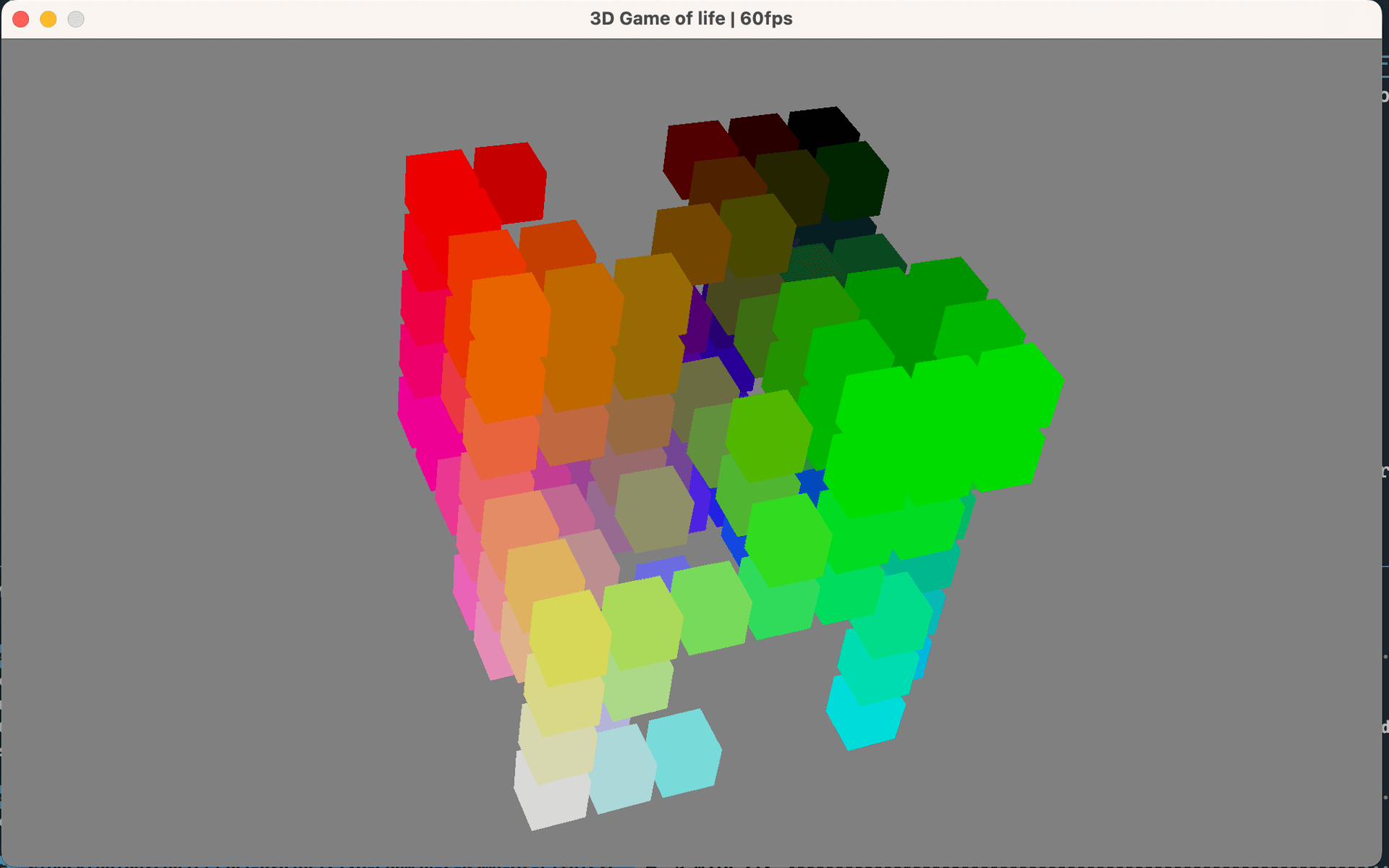Viewport: 1389px width, 868px height.
Task: Click the yellow cube near the bottom
Action: 570,638
